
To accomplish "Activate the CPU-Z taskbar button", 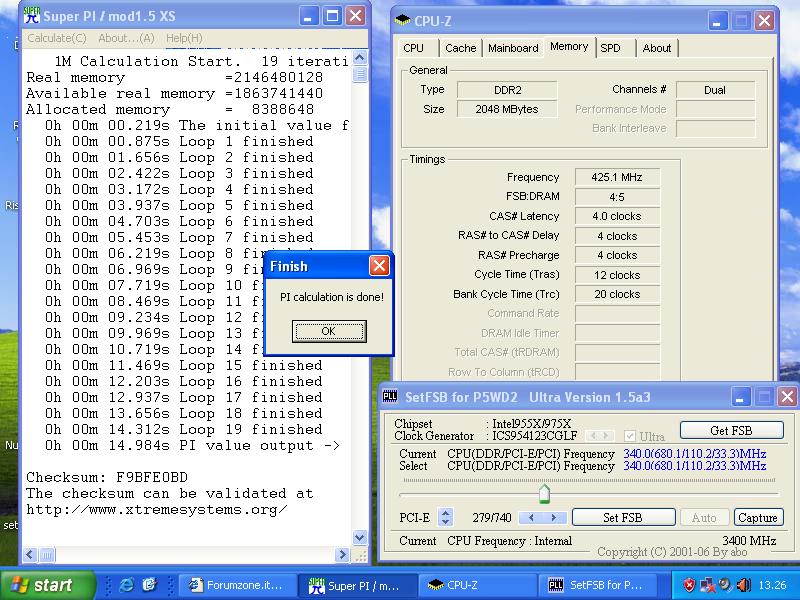I will point(478,585).
